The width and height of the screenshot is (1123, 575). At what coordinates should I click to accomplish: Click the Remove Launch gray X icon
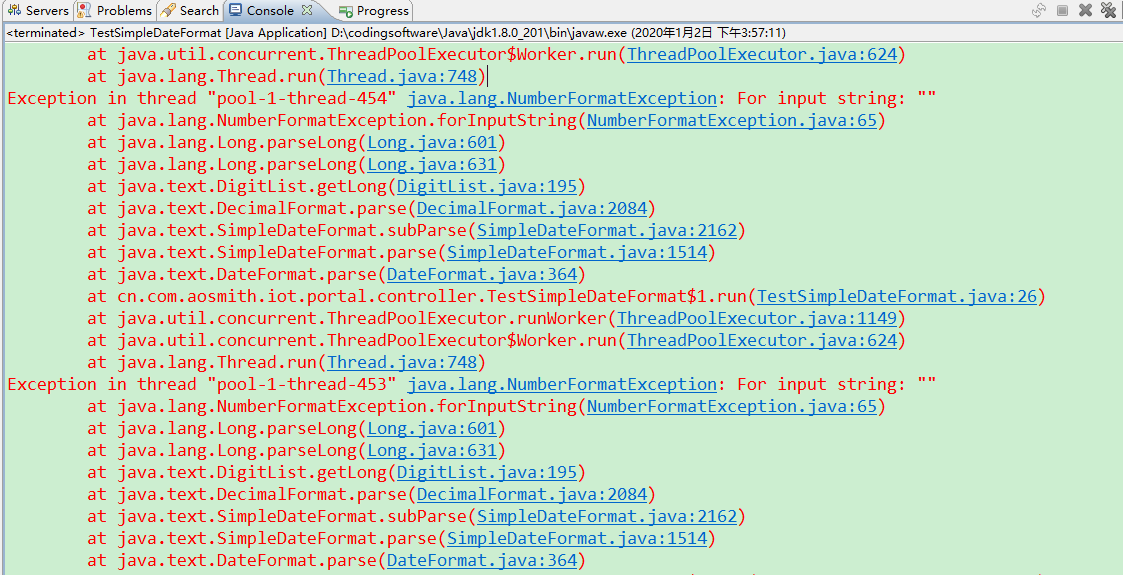1086,10
